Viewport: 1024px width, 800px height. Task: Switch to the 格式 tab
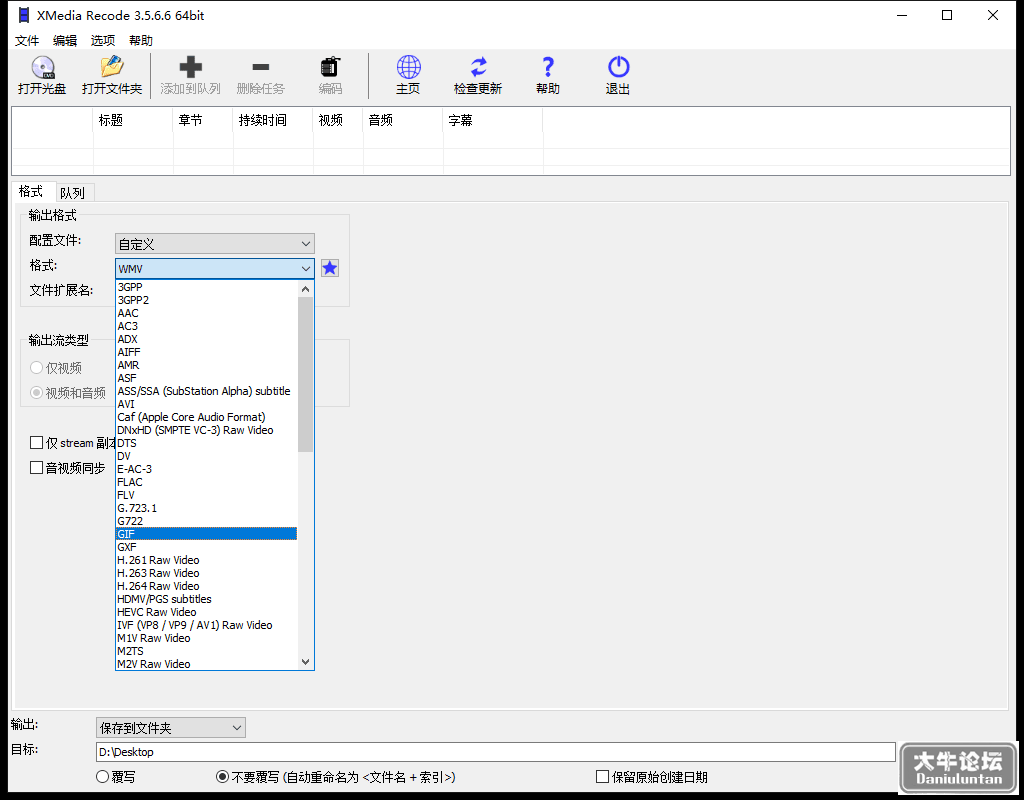[31, 191]
